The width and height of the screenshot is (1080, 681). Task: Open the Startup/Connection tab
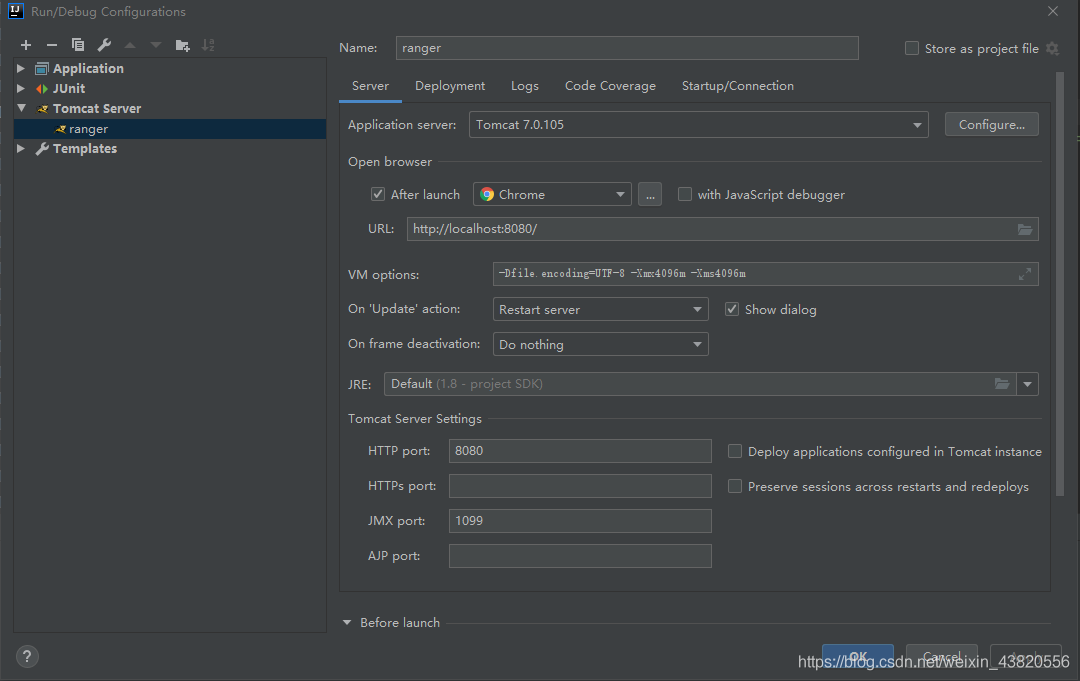point(737,86)
